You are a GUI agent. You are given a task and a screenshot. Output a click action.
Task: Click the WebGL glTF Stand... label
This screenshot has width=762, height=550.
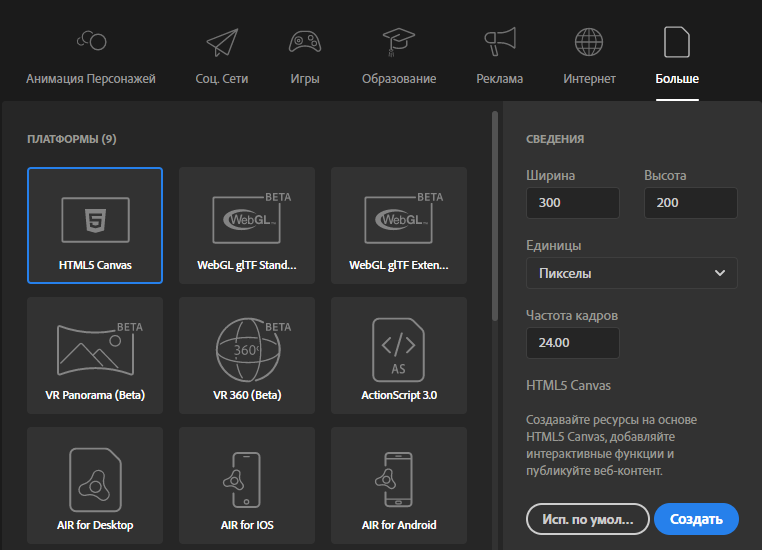[247, 265]
